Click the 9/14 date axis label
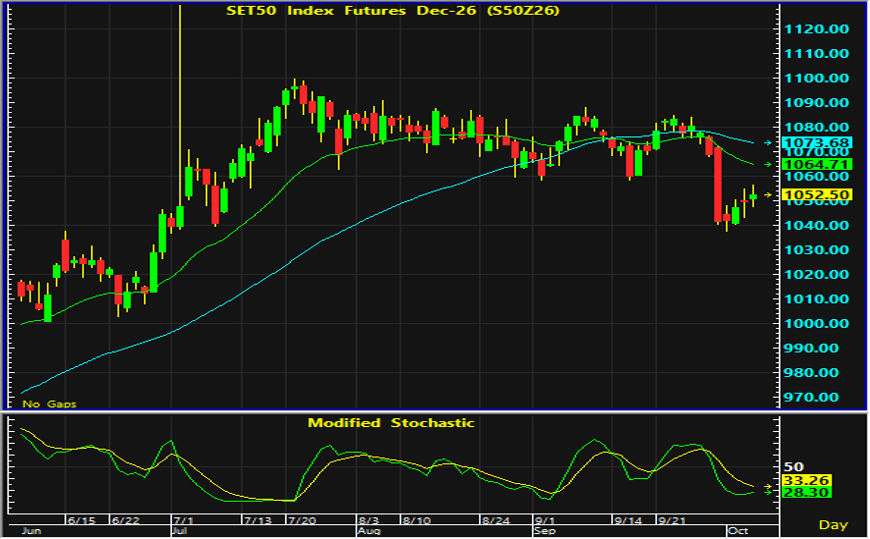Image resolution: width=870 pixels, height=539 pixels. click(628, 521)
